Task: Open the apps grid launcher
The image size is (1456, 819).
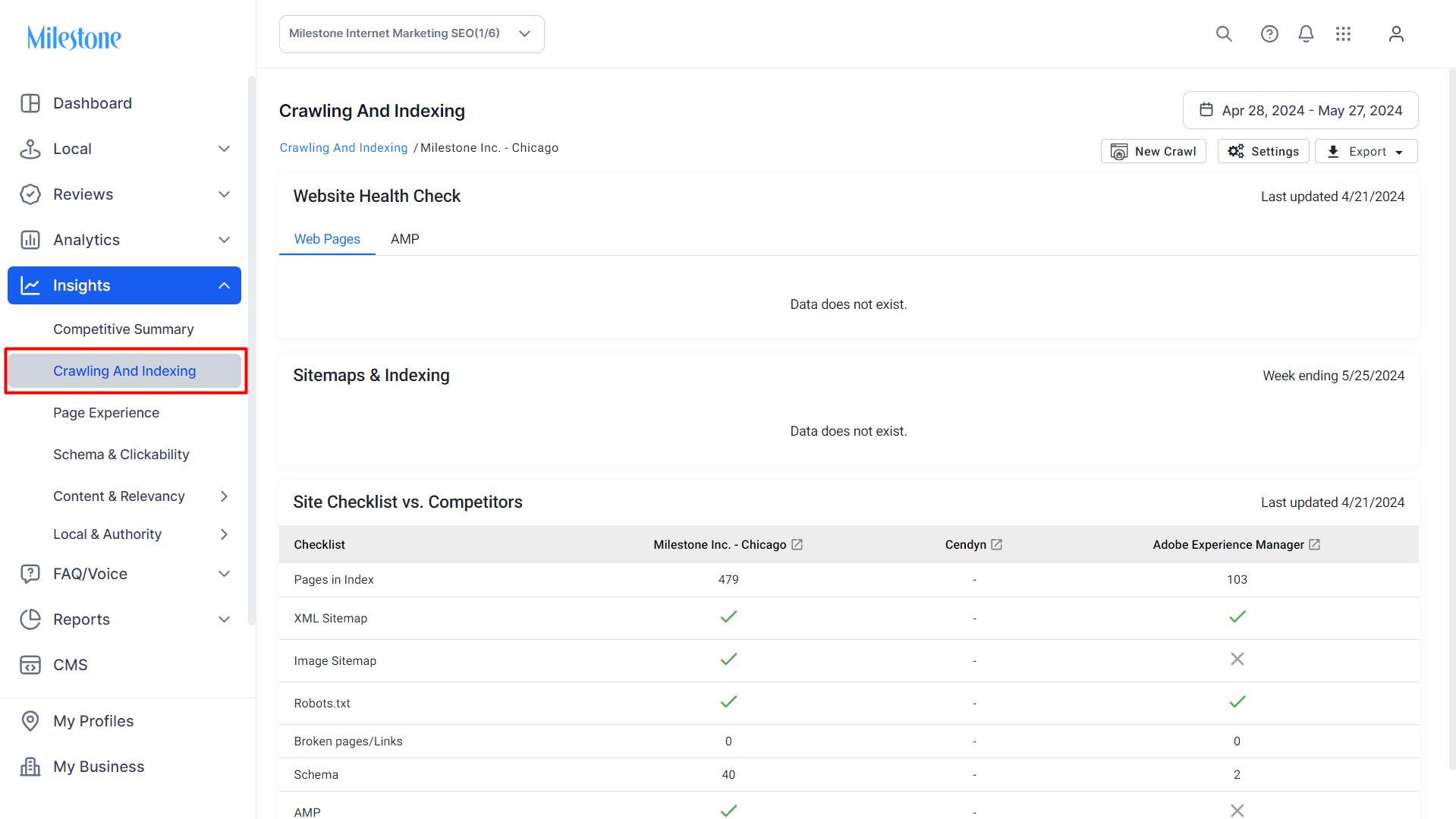Action: tap(1343, 34)
